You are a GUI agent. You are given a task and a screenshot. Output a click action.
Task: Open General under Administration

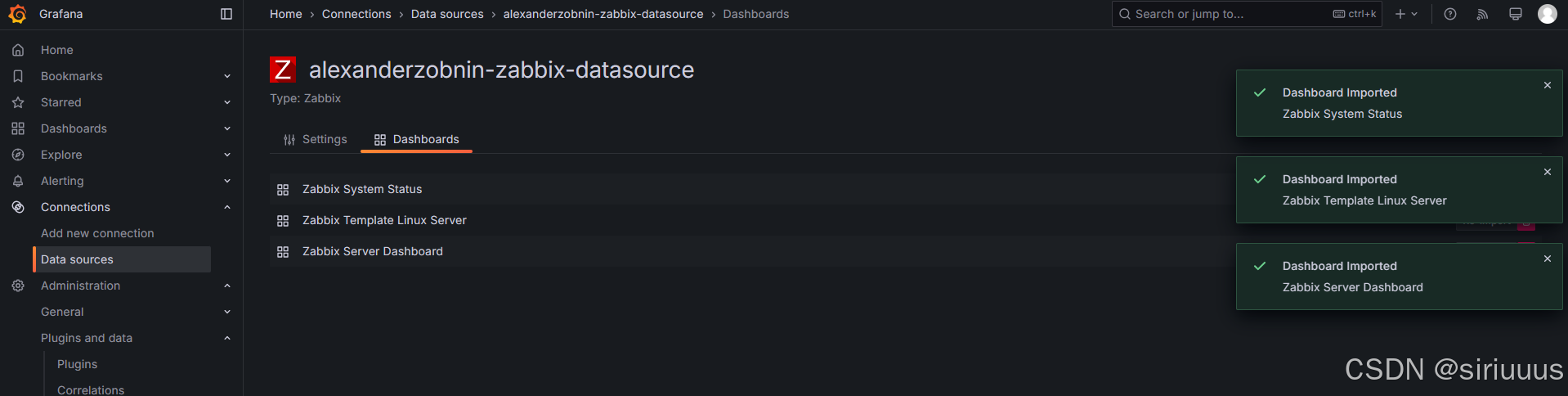coord(62,312)
